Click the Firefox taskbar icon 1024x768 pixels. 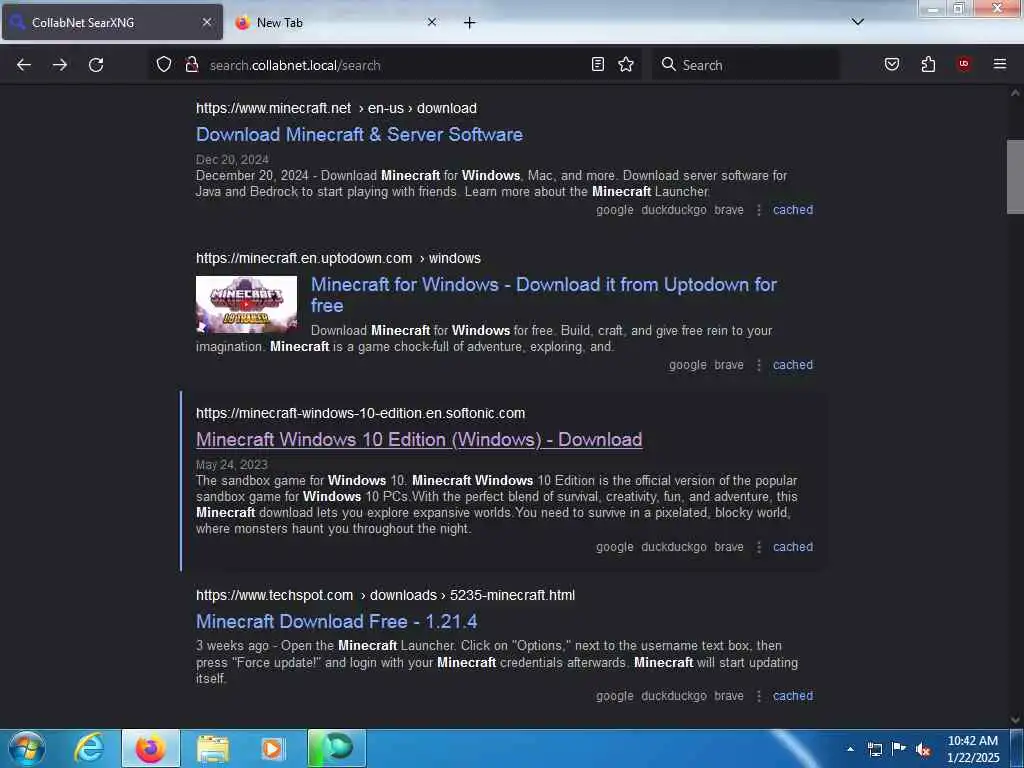(x=151, y=748)
